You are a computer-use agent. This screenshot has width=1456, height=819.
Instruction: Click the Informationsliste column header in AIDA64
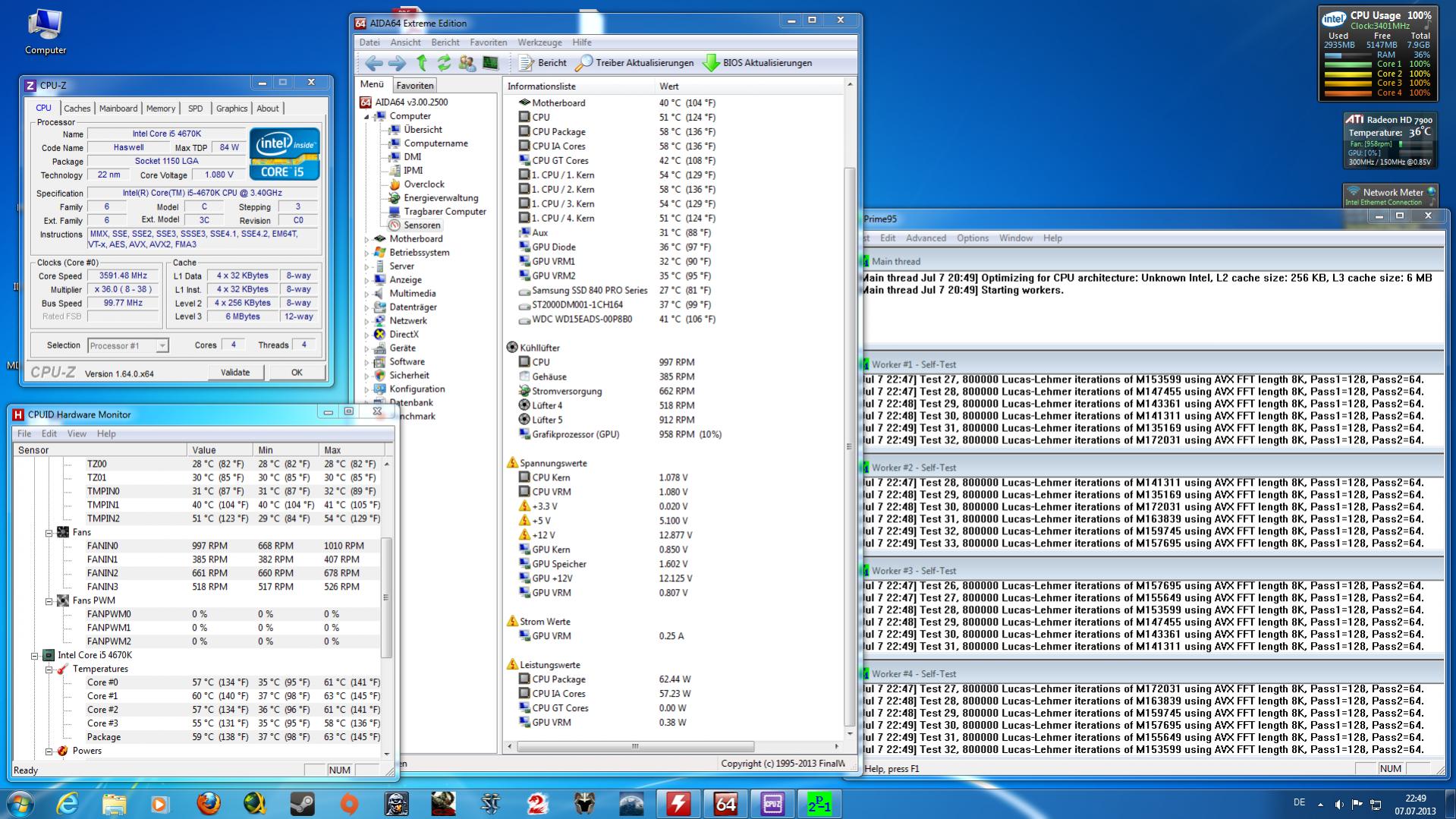coord(578,87)
